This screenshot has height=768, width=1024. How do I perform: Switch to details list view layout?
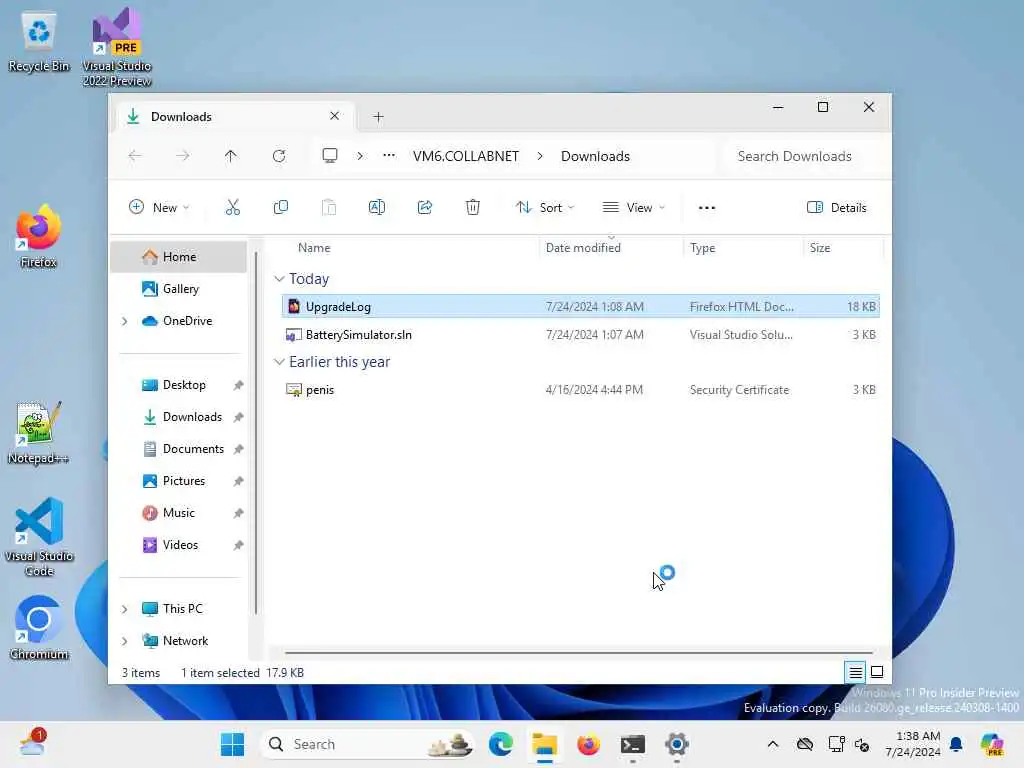(856, 672)
